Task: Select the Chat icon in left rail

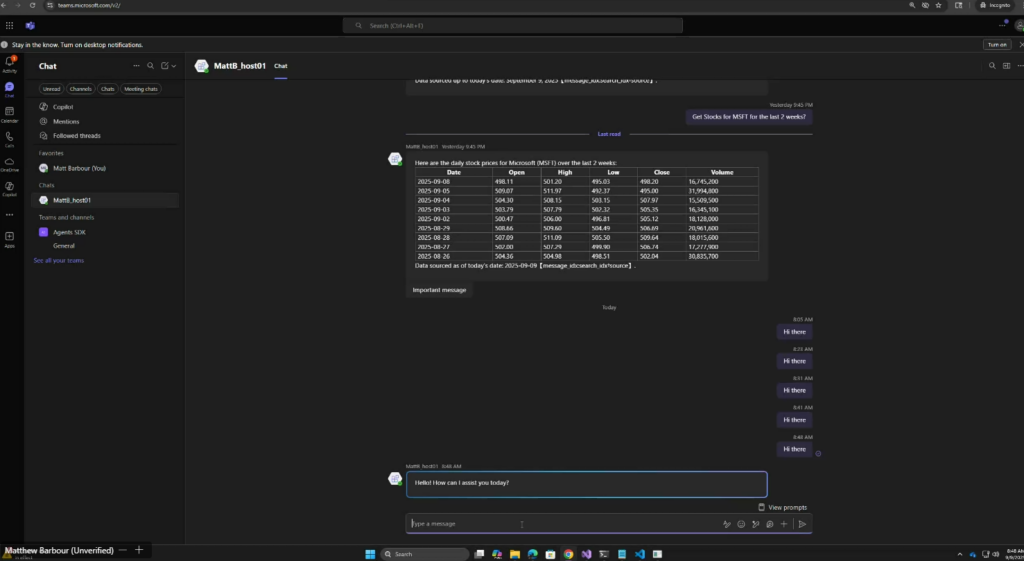Action: [x=9, y=89]
